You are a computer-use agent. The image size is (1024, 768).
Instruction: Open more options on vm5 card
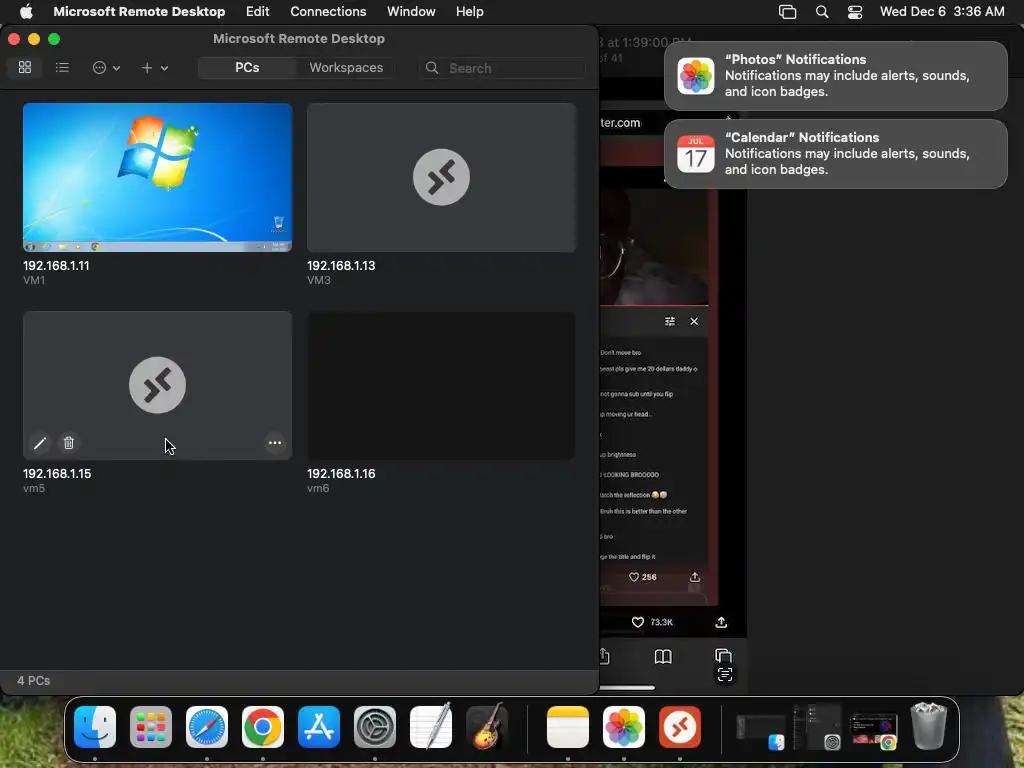[275, 443]
